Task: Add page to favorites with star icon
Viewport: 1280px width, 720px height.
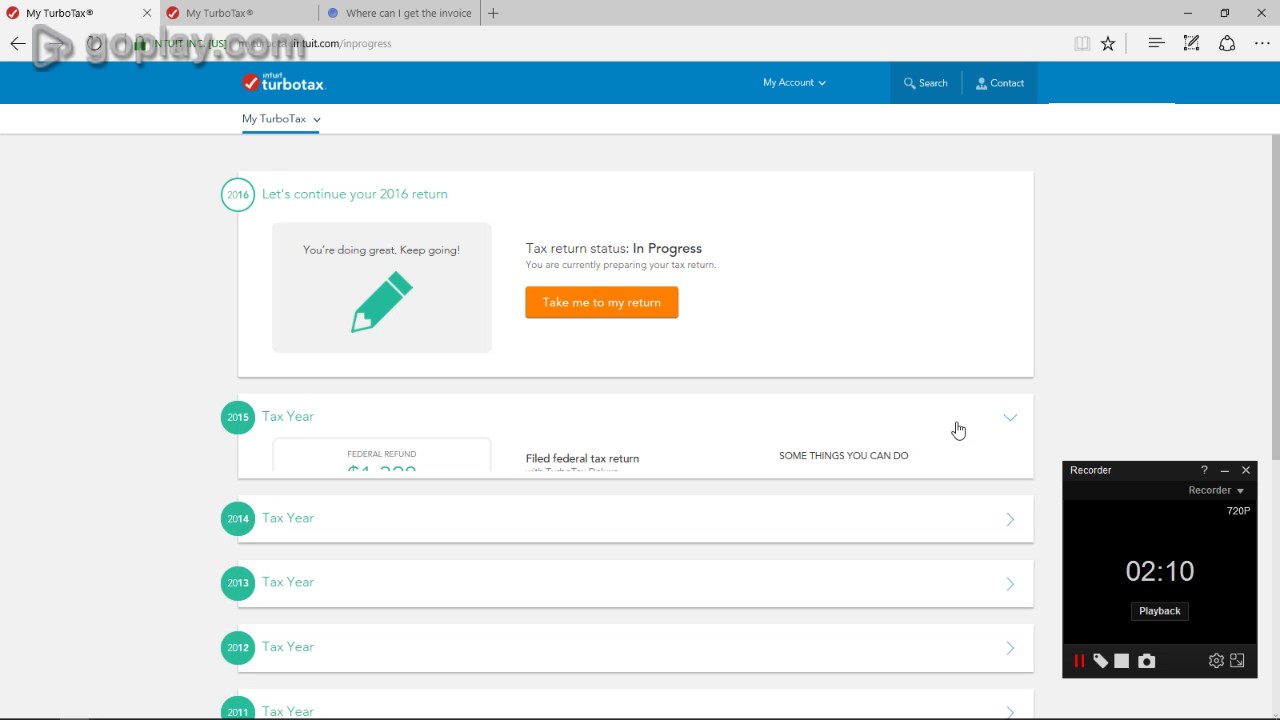Action: 1108,43
